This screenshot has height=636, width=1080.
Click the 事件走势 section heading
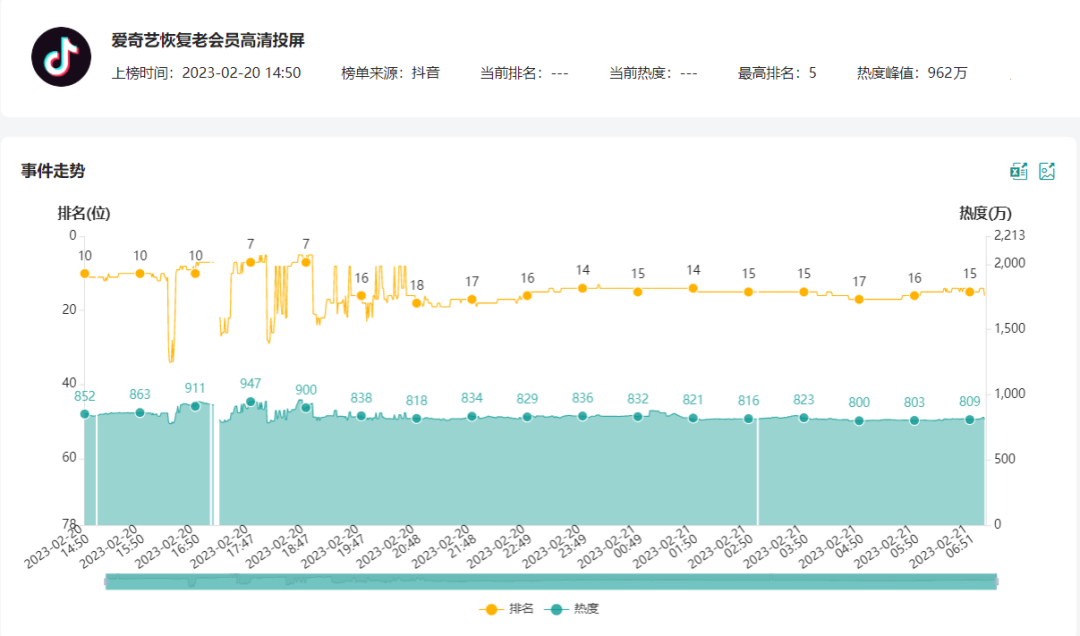click(x=53, y=171)
